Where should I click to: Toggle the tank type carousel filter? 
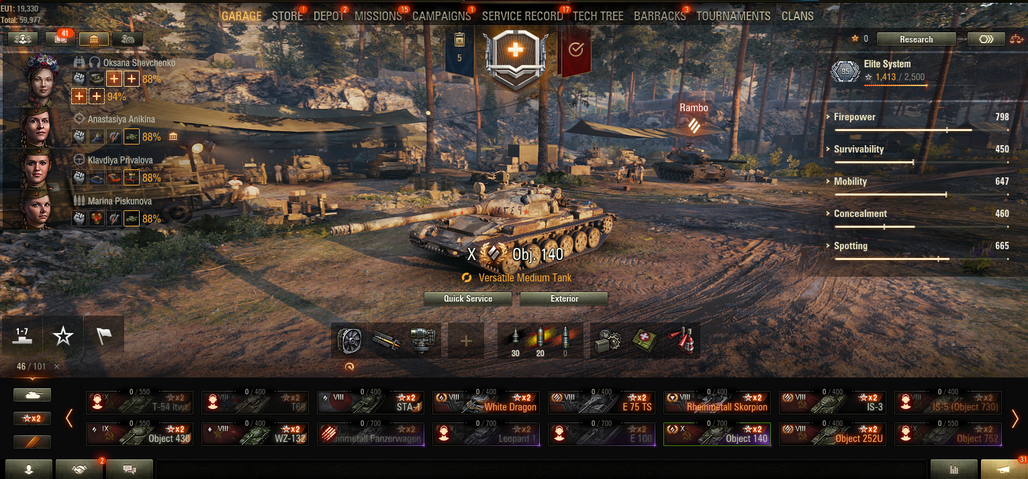[x=32, y=394]
